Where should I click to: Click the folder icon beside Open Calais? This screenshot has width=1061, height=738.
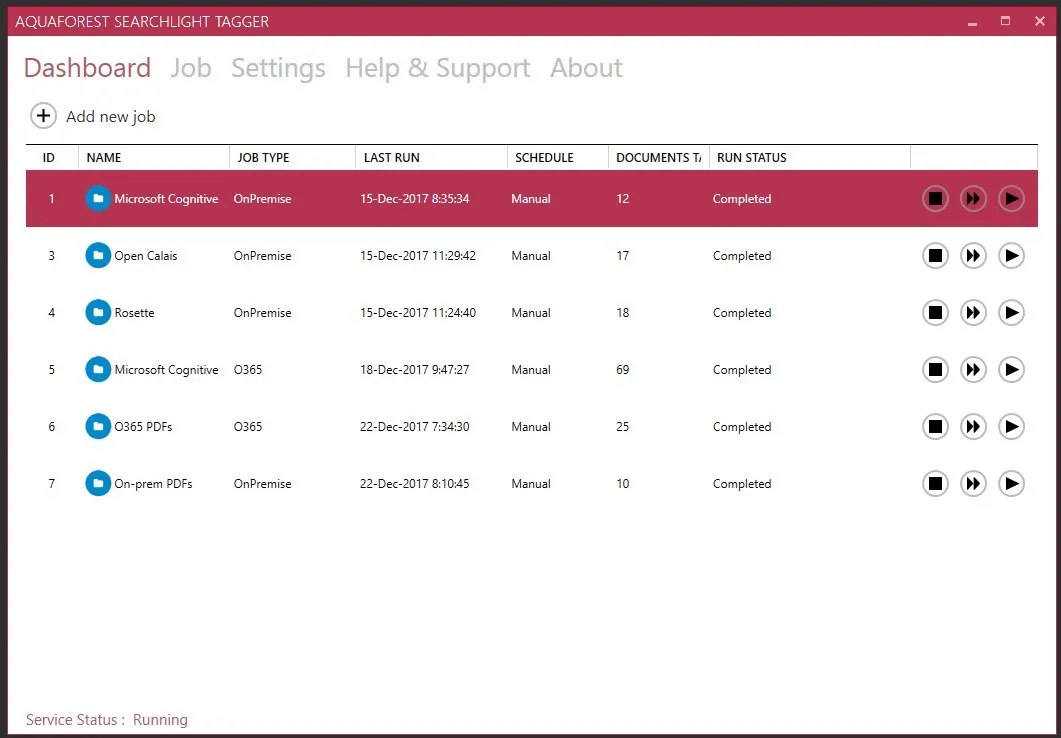(98, 256)
